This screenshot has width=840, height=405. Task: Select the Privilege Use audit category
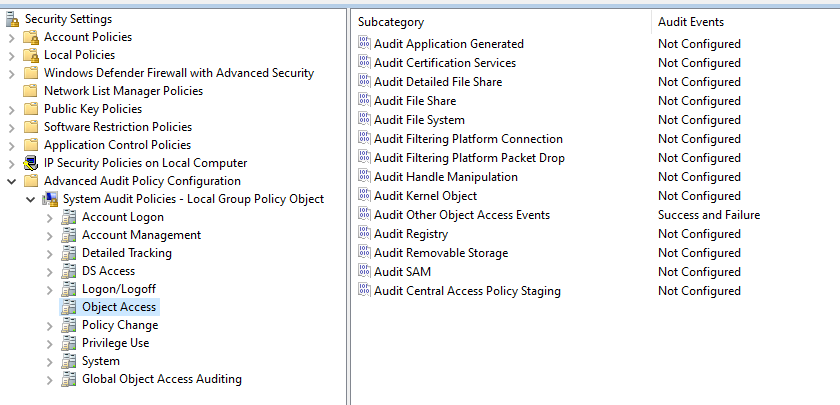(x=115, y=343)
